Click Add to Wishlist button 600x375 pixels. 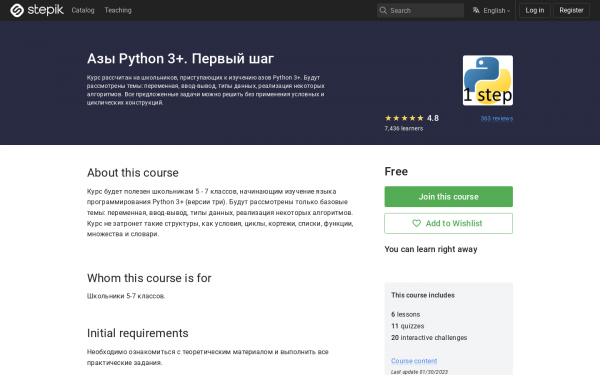tap(448, 223)
